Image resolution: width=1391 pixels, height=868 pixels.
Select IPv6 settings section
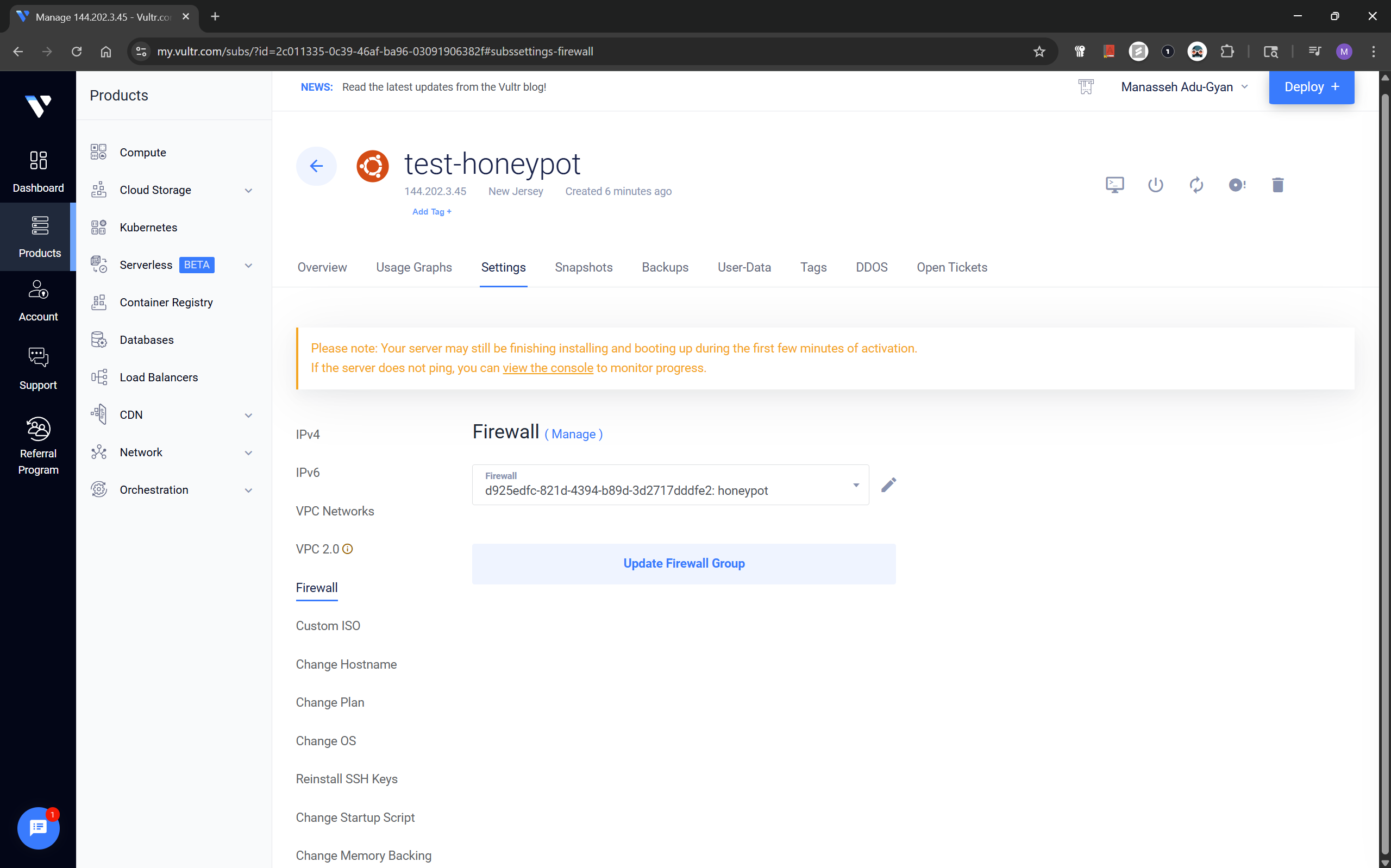[x=308, y=473]
